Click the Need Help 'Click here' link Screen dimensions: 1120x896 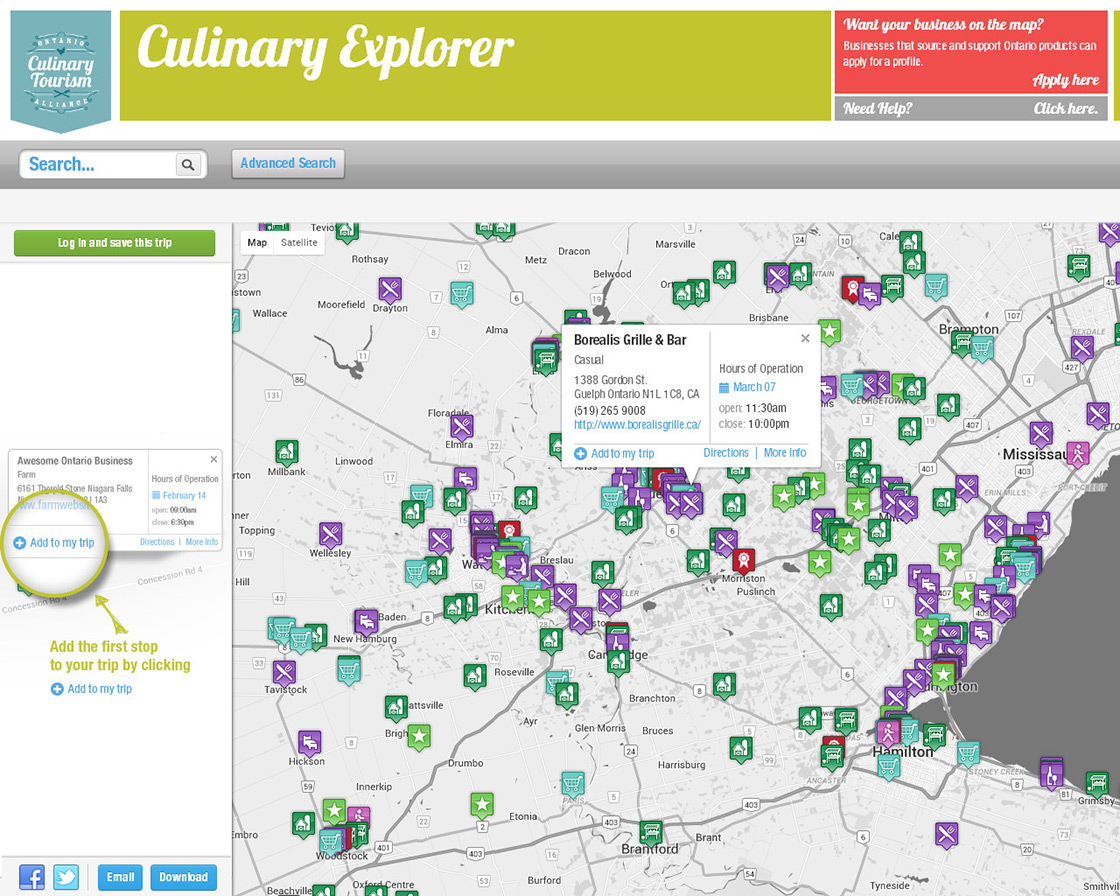point(1066,109)
